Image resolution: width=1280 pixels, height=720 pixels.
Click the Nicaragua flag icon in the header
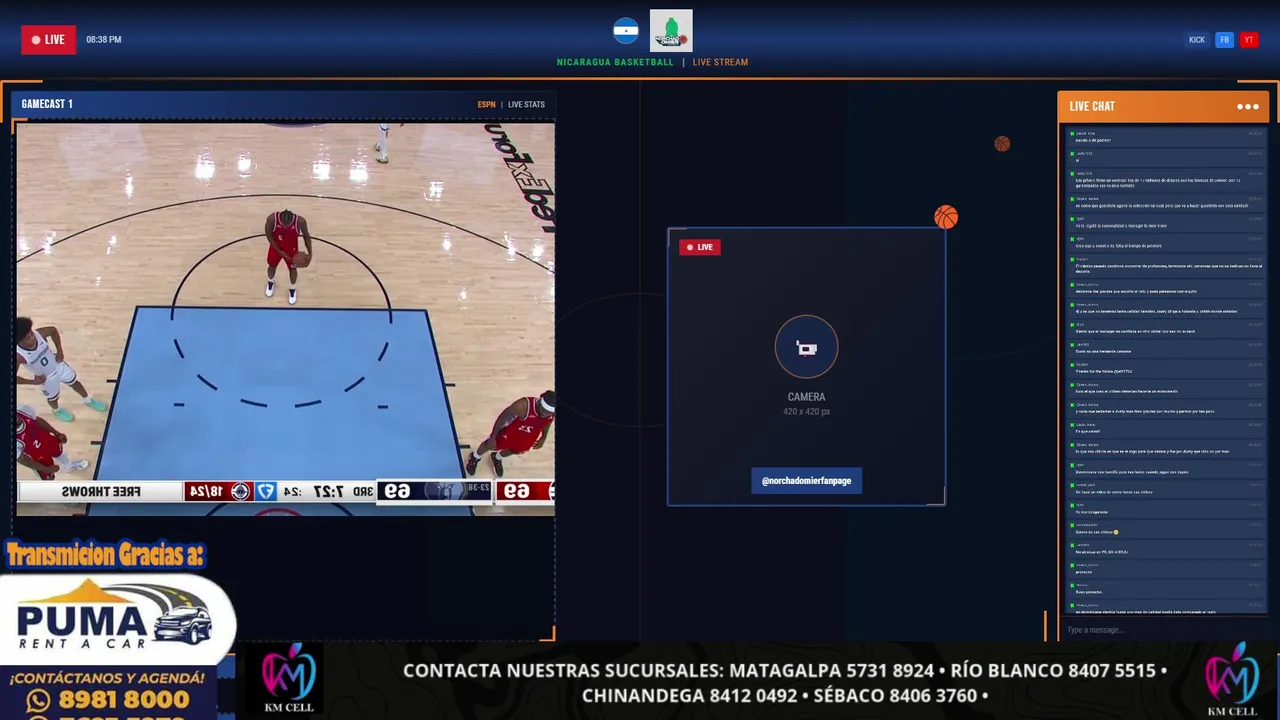click(626, 31)
